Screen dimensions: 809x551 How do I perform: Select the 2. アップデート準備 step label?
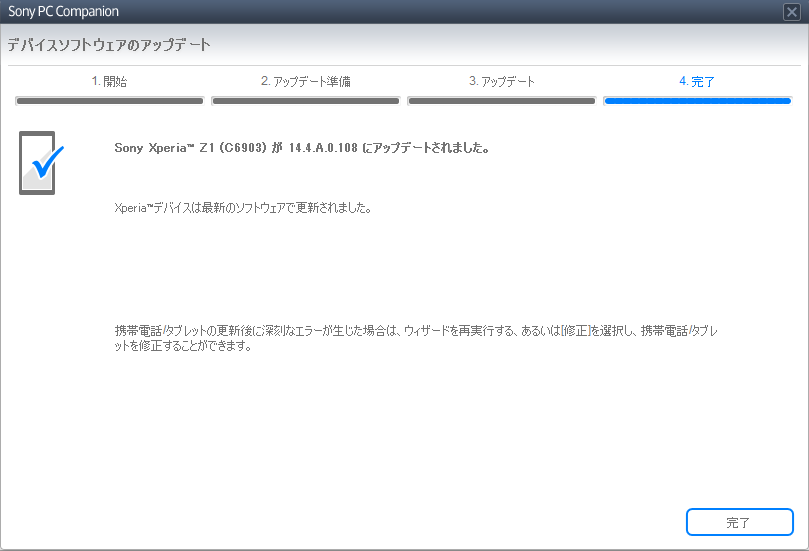[x=305, y=82]
